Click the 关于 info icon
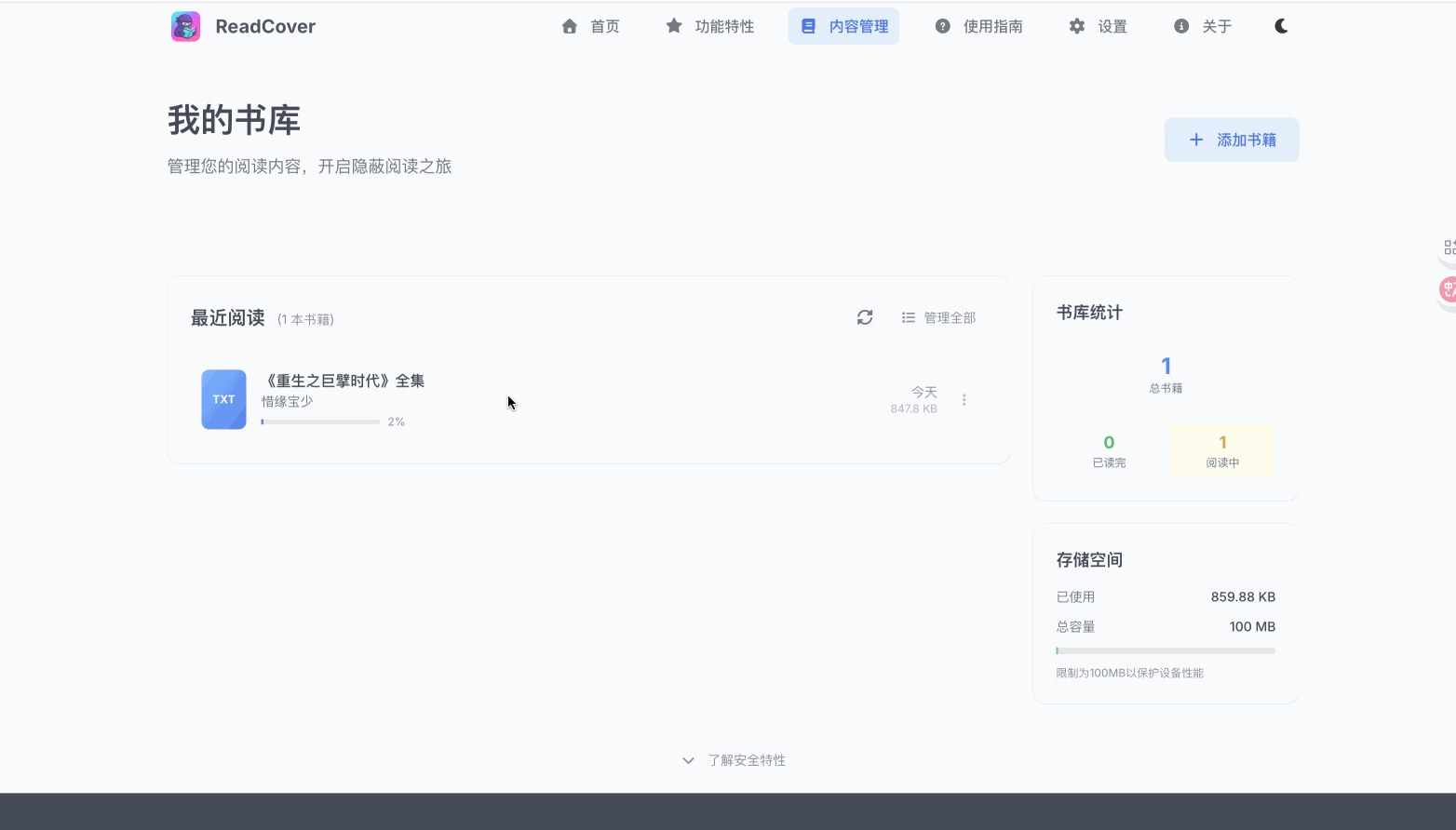 click(1180, 25)
